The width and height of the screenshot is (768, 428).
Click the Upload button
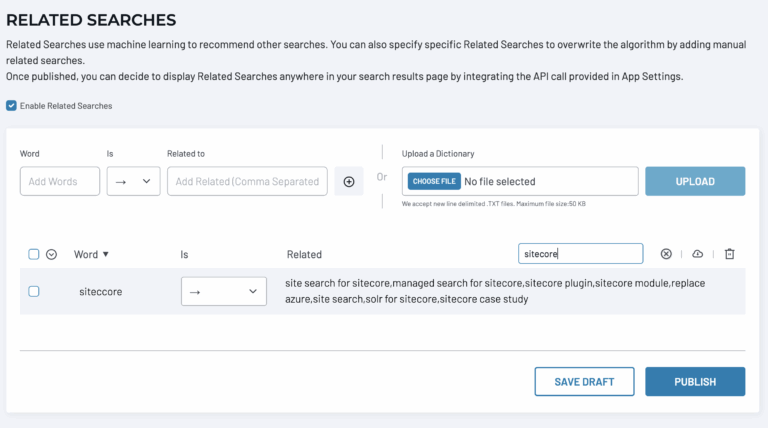coord(695,181)
